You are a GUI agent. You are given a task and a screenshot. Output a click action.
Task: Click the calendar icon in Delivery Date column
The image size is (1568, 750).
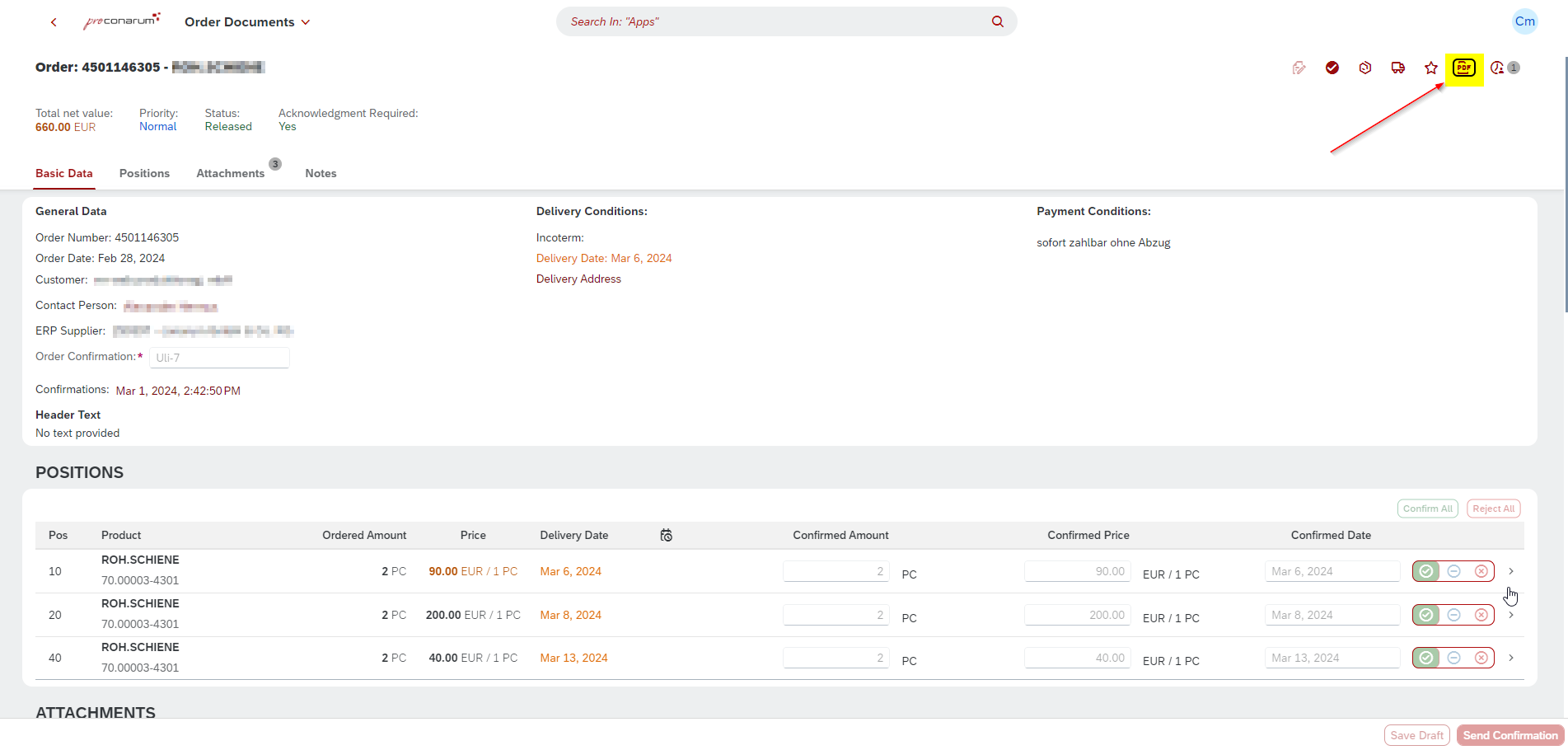coord(667,536)
